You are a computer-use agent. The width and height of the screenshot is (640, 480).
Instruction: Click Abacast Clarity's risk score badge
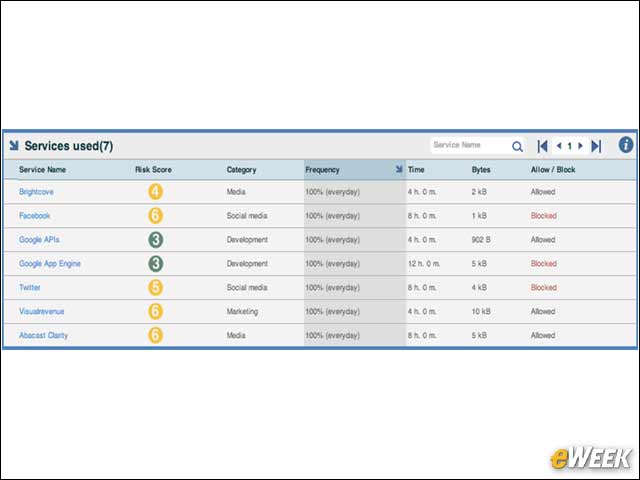coord(156,336)
